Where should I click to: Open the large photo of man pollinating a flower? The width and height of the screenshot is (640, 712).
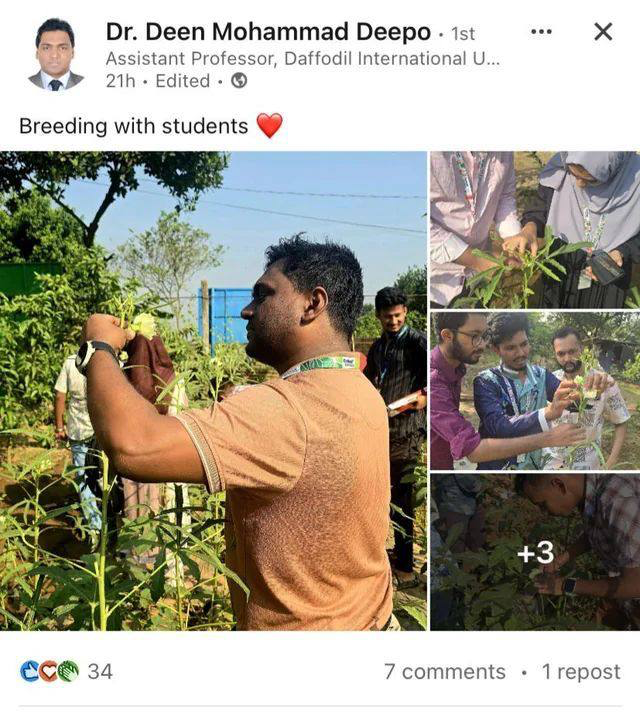point(213,391)
